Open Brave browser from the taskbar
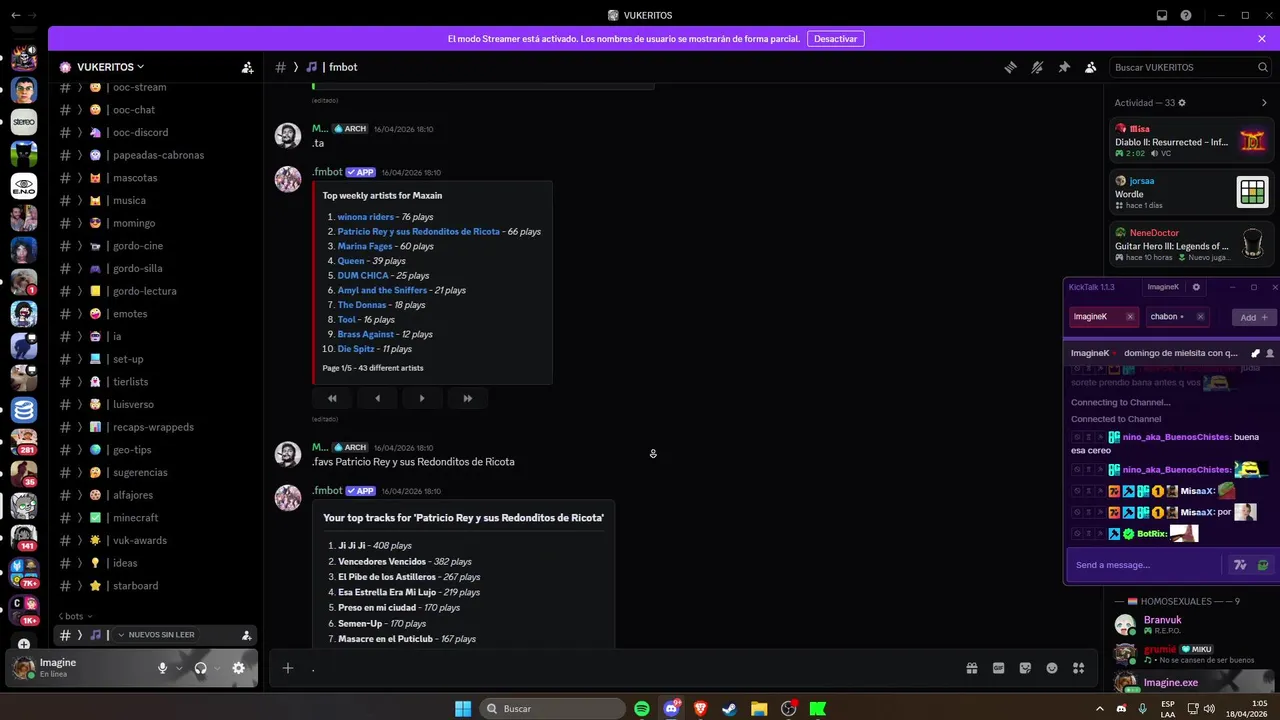1280x720 pixels. pos(700,708)
